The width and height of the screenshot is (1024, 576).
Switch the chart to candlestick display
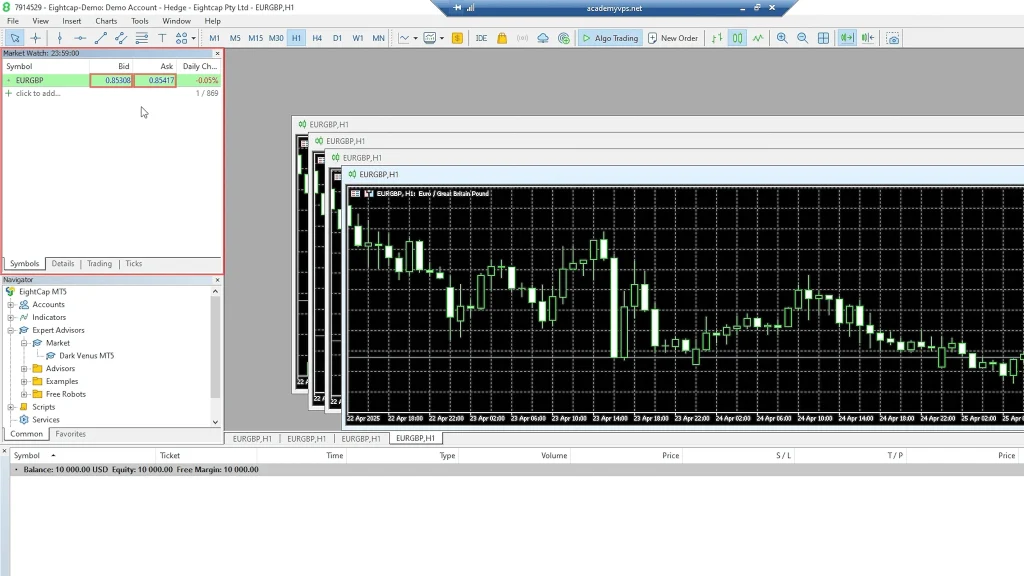[737, 38]
